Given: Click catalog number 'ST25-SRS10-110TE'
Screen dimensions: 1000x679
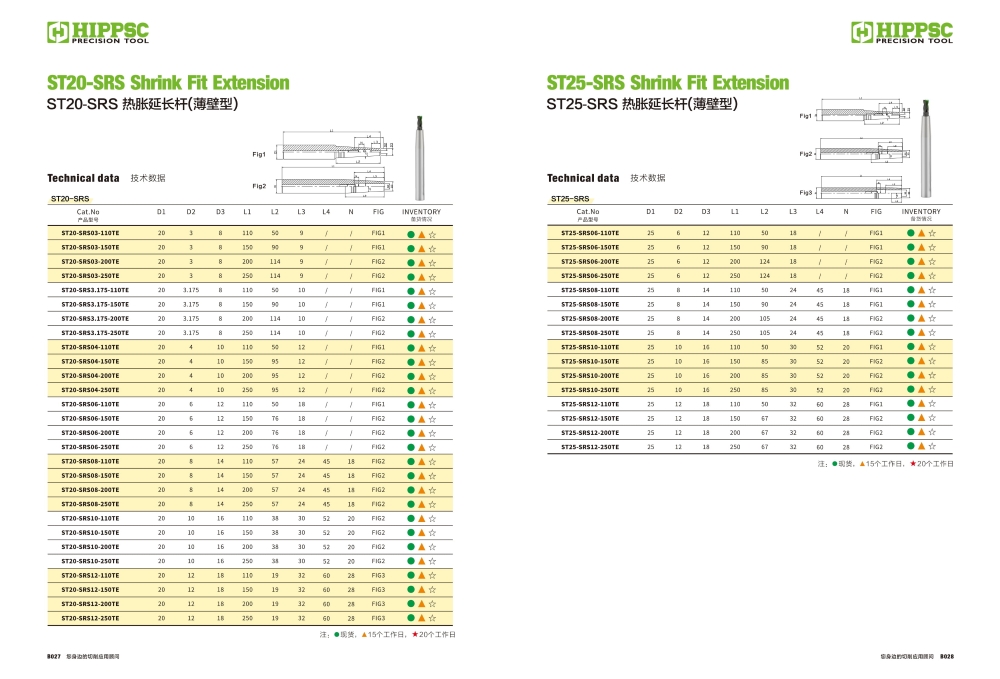Looking at the screenshot, I should point(590,347).
